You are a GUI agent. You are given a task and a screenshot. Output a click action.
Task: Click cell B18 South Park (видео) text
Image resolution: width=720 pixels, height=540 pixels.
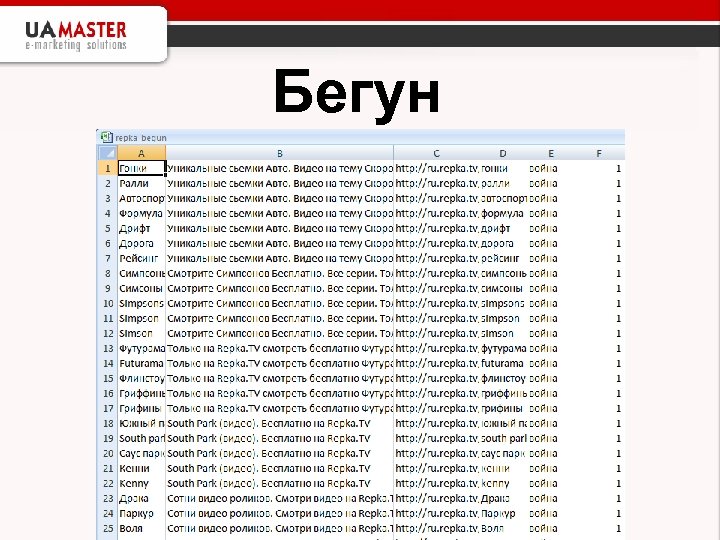(x=280, y=423)
